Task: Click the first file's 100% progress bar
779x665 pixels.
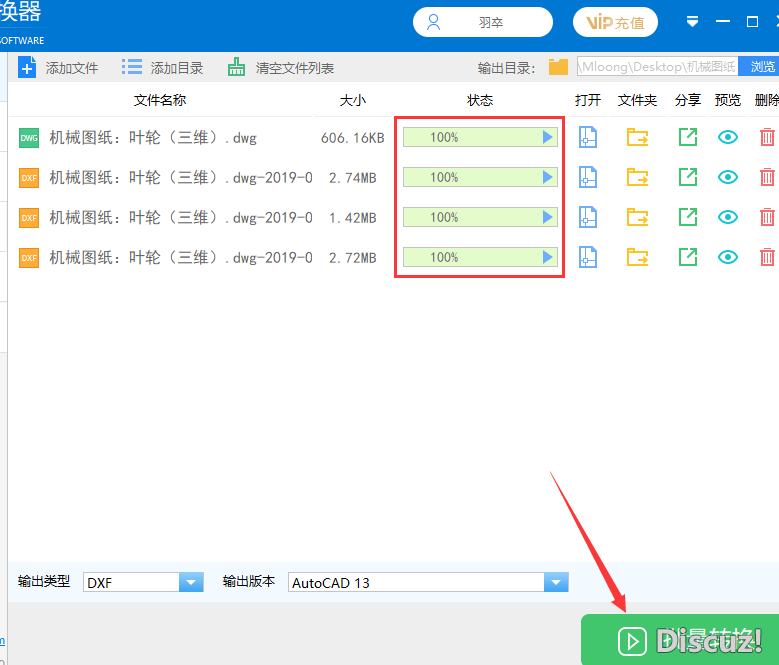Action: pos(479,137)
